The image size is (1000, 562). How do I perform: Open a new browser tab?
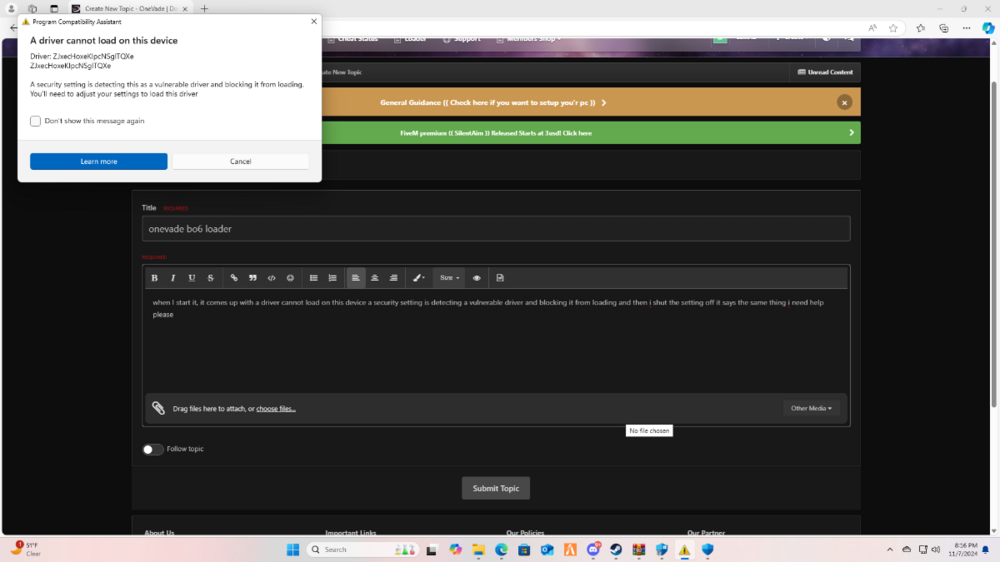tap(204, 9)
